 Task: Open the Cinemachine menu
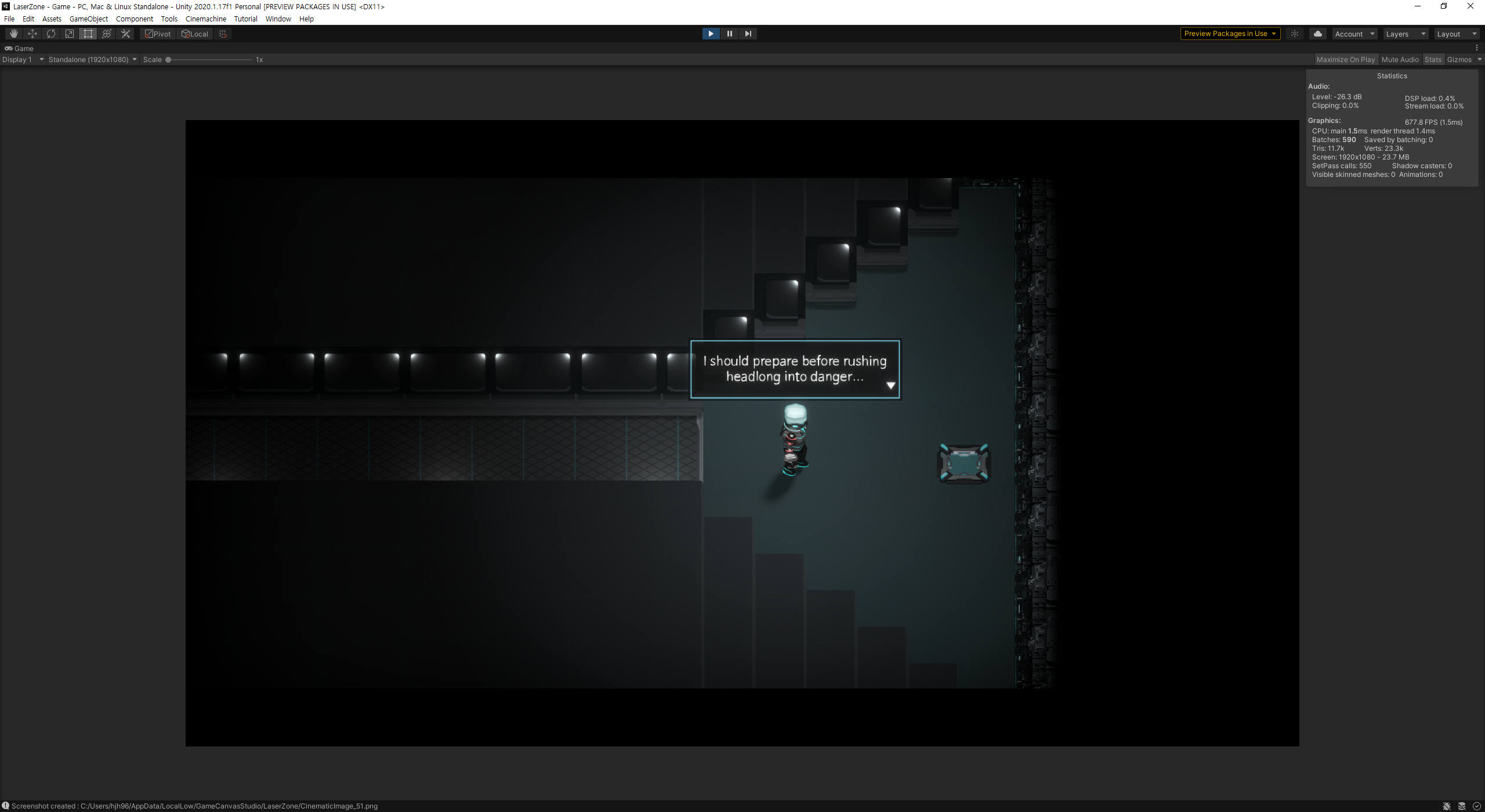206,19
